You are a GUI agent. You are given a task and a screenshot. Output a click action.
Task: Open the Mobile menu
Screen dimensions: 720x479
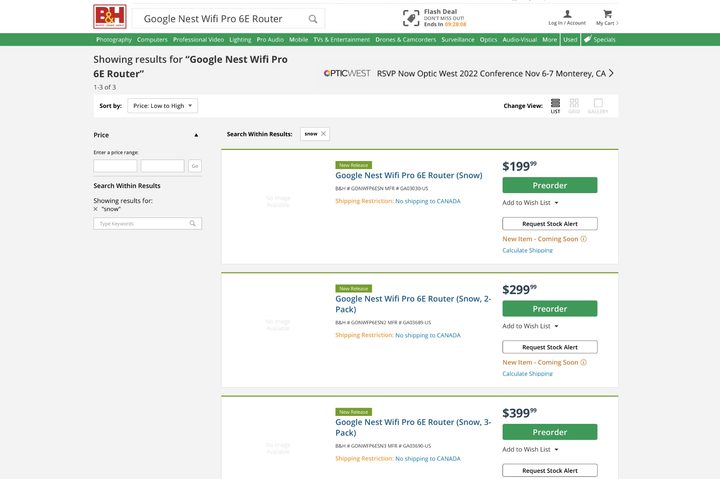coord(298,39)
